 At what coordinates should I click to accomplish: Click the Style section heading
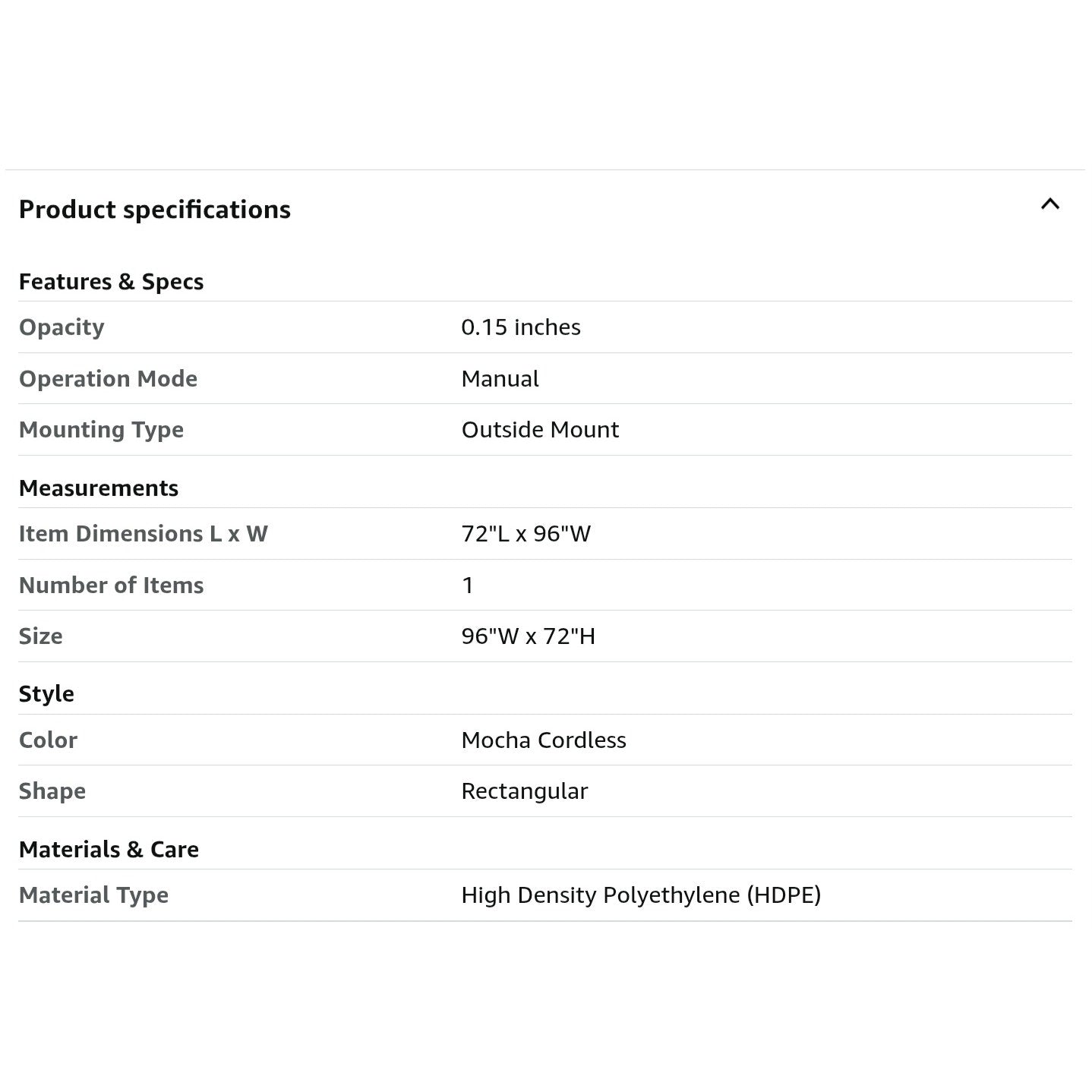[46, 694]
